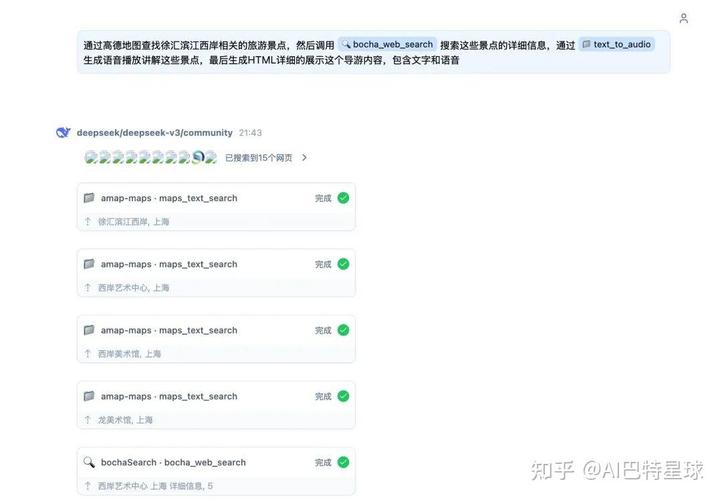Expand the bochaSearch bocha_web_search card

point(216,471)
